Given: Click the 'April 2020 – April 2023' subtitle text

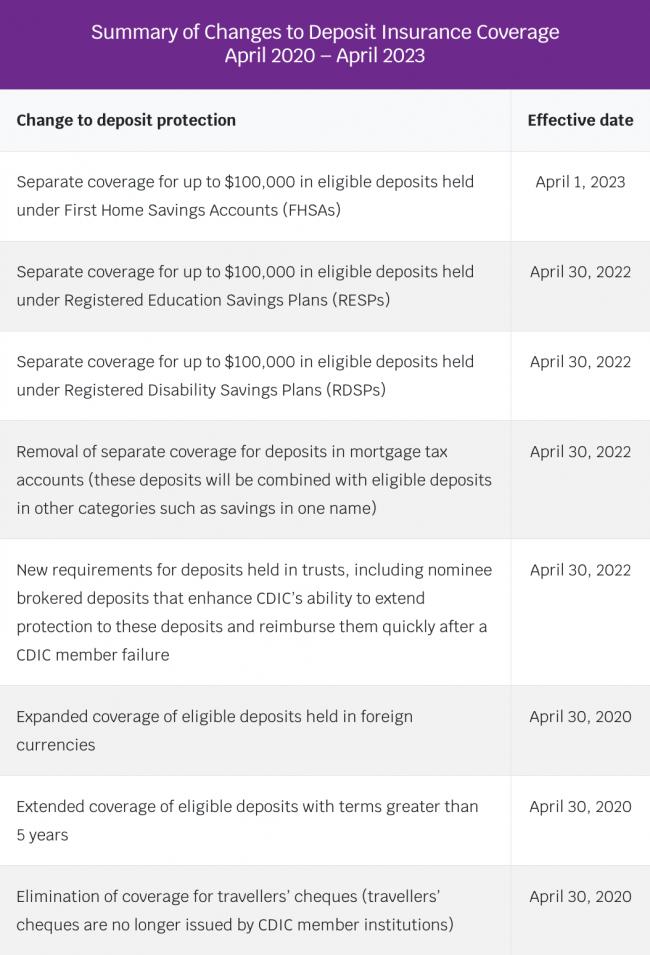Looking at the screenshot, I should tap(325, 55).
